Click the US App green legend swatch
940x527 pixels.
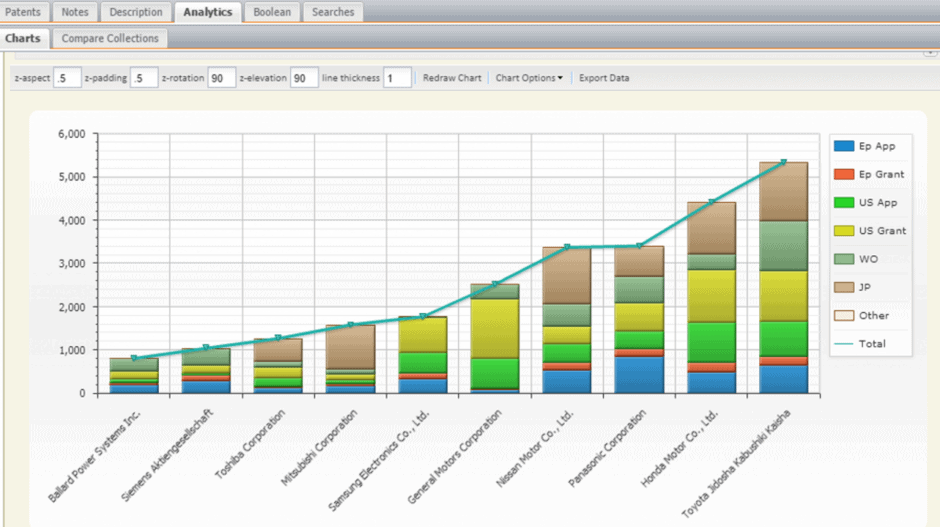844,202
